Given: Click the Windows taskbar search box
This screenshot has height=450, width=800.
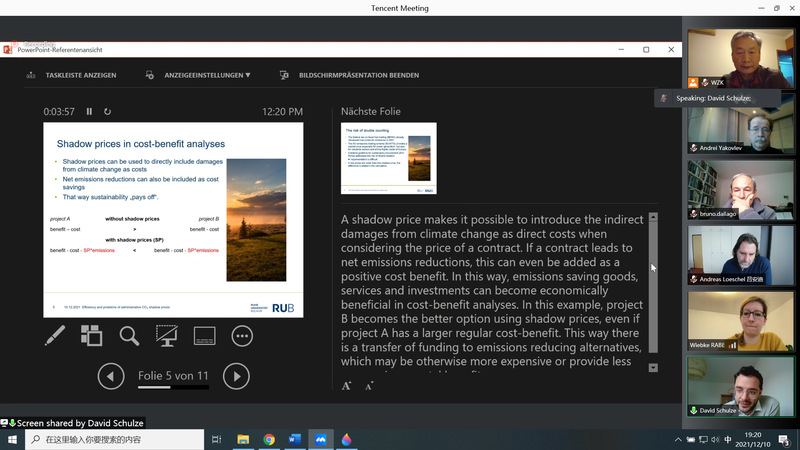Looking at the screenshot, I should tap(114, 439).
